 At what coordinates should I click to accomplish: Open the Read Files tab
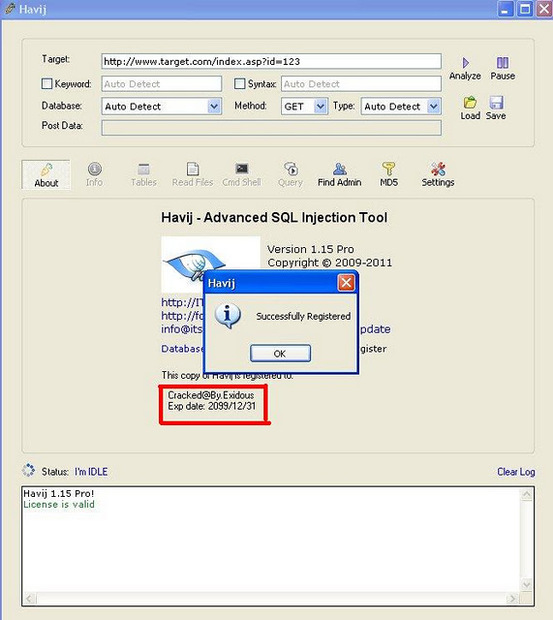coord(193,175)
